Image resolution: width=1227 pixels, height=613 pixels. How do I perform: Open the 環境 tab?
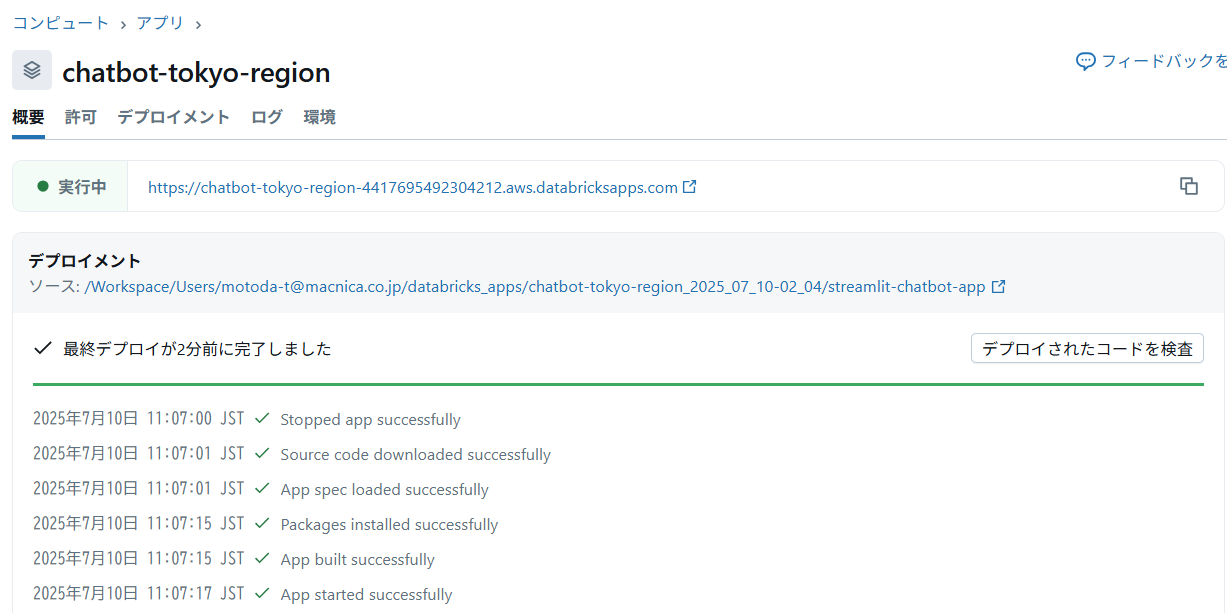coord(320,117)
